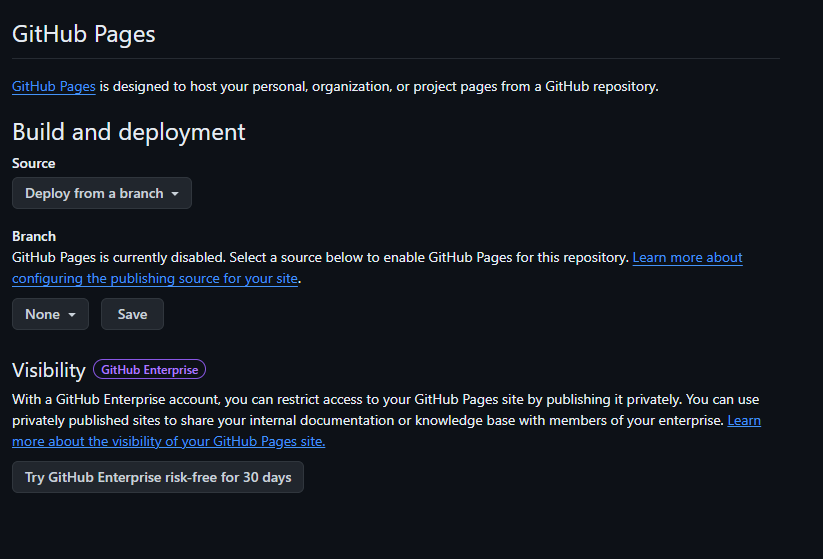
Task: Click the Visibility section heading
Action: [49, 370]
